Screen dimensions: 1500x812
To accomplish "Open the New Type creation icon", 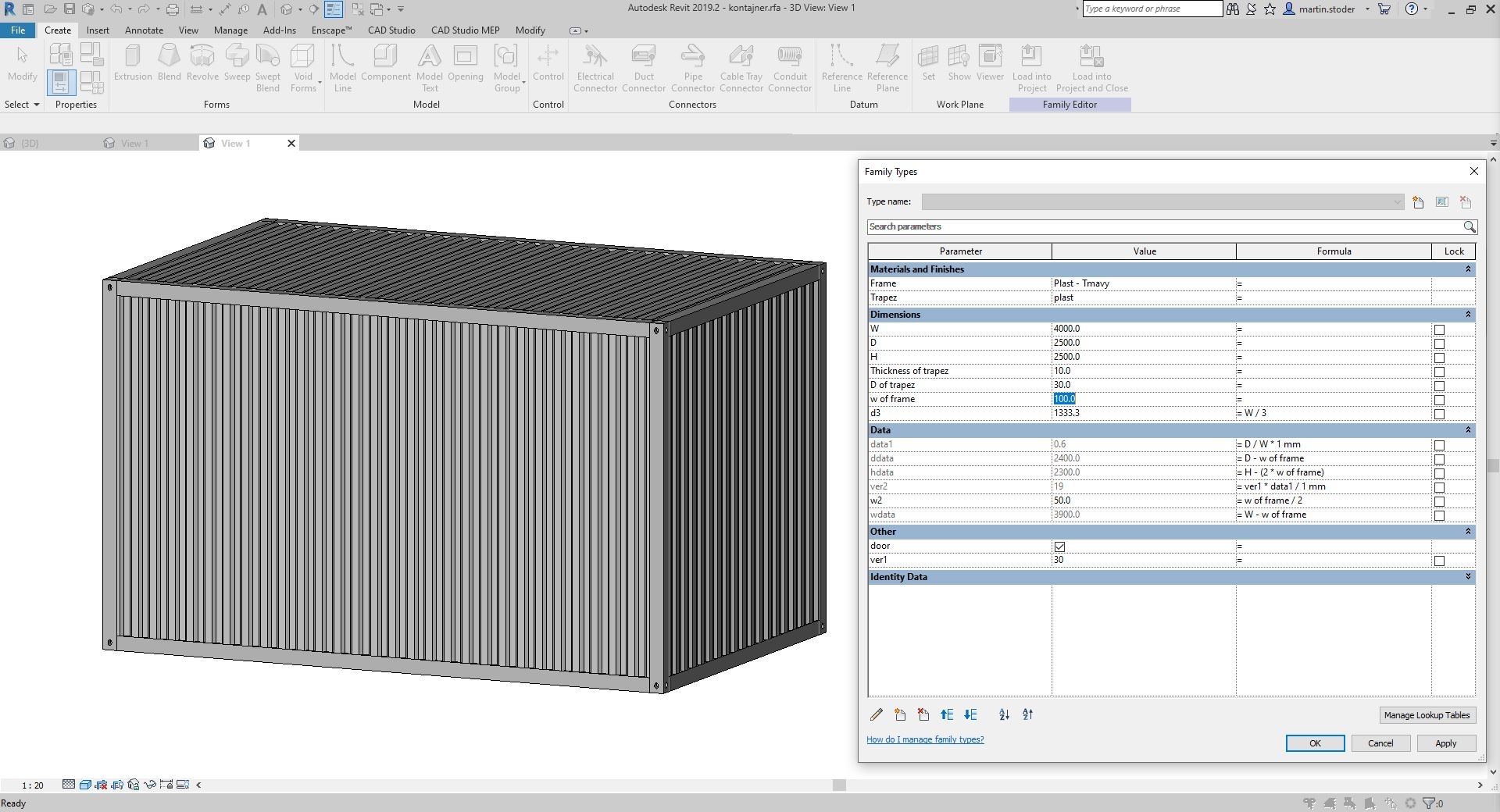I will click(1418, 201).
